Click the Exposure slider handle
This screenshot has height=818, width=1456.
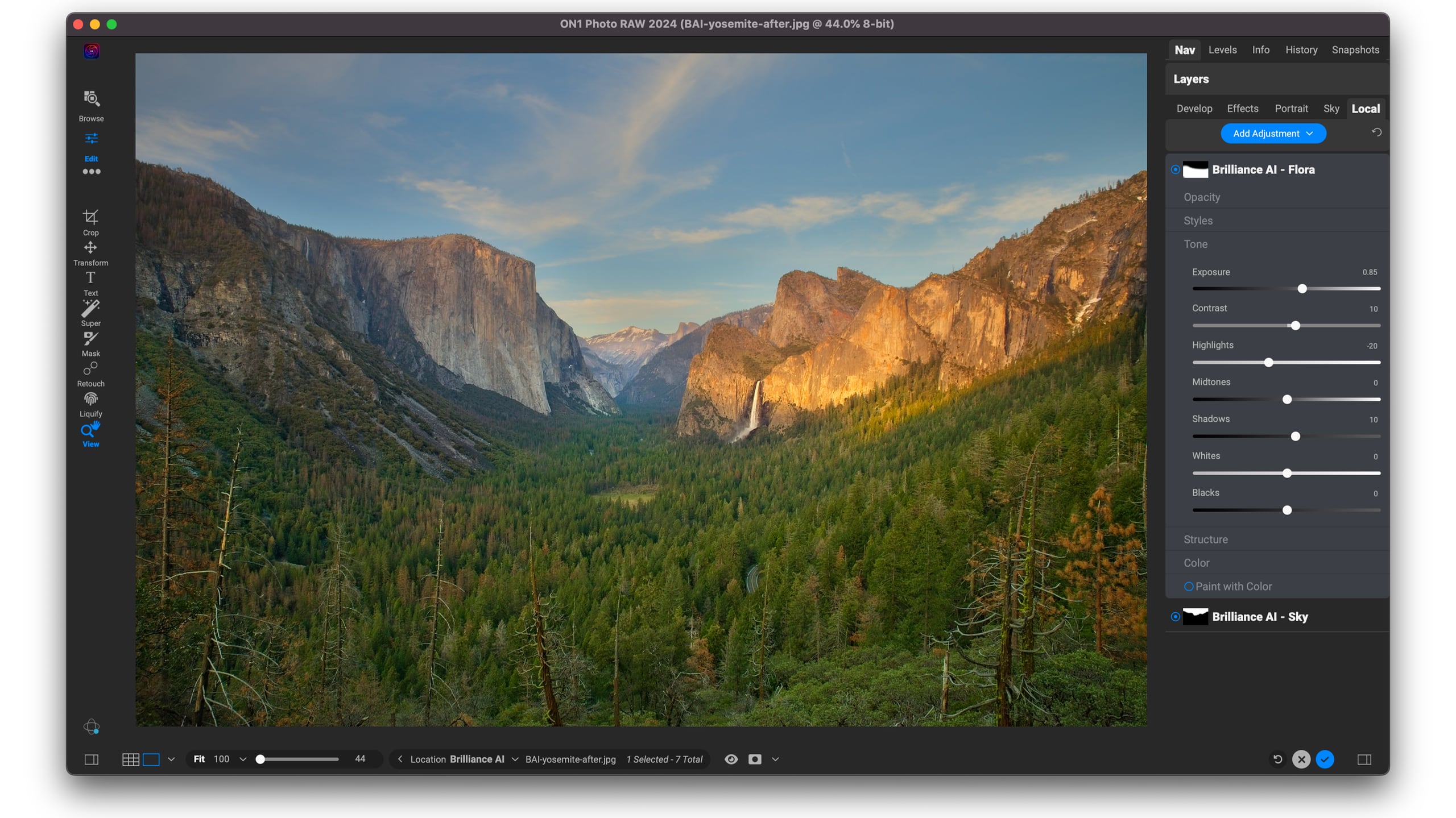(x=1302, y=289)
